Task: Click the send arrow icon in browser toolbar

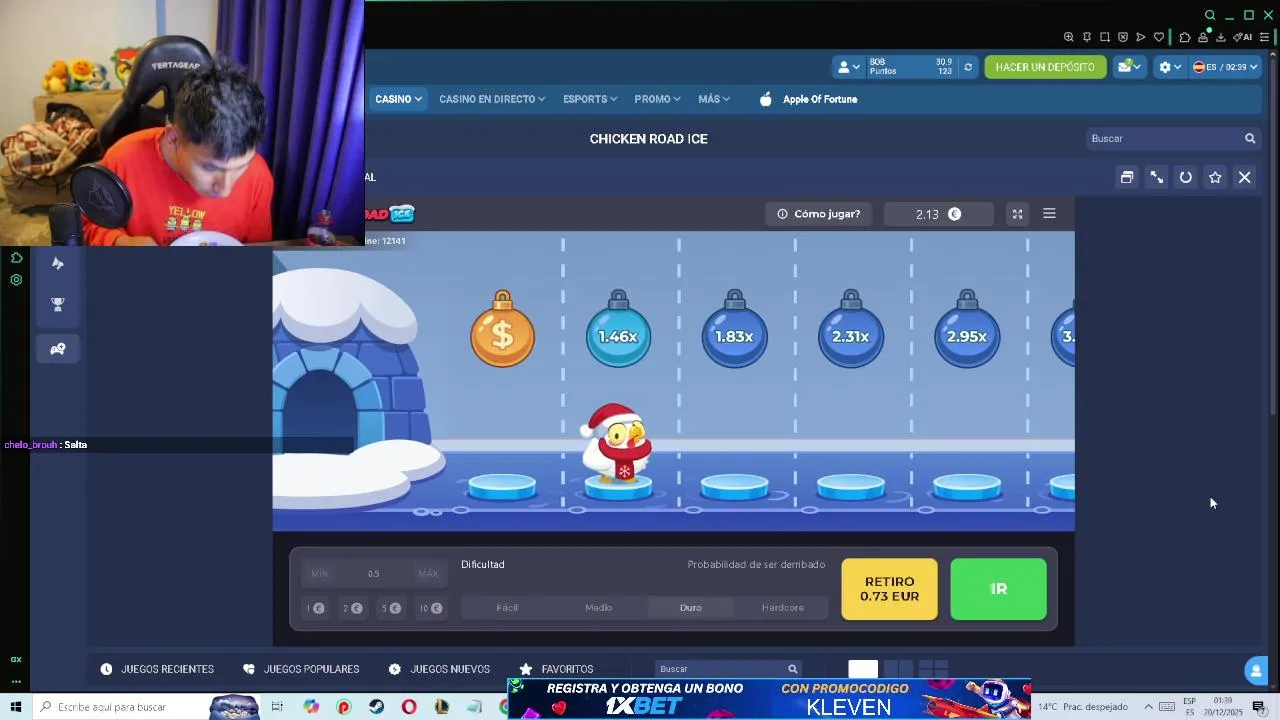Action: tap(1141, 37)
